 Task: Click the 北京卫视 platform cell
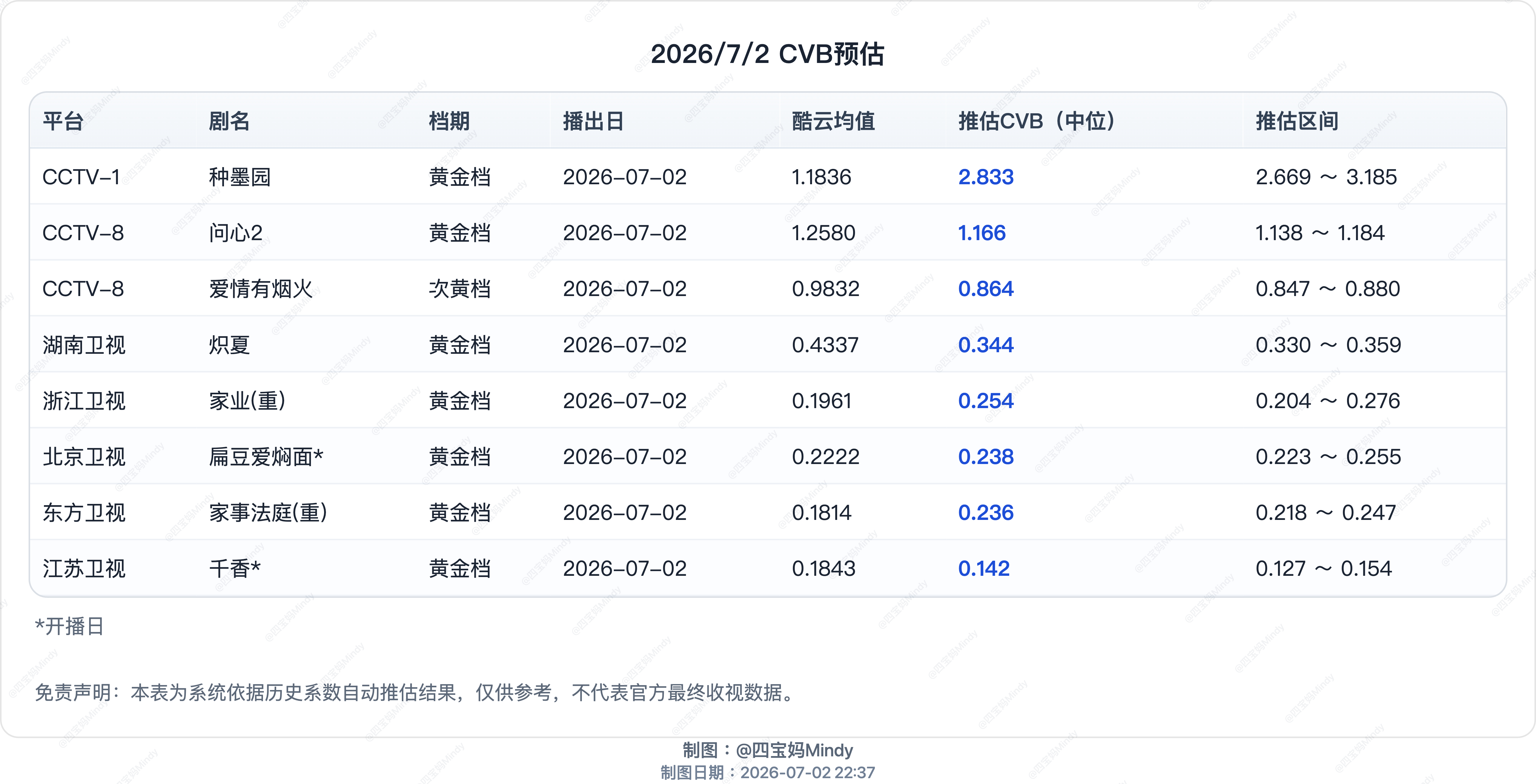point(84,457)
